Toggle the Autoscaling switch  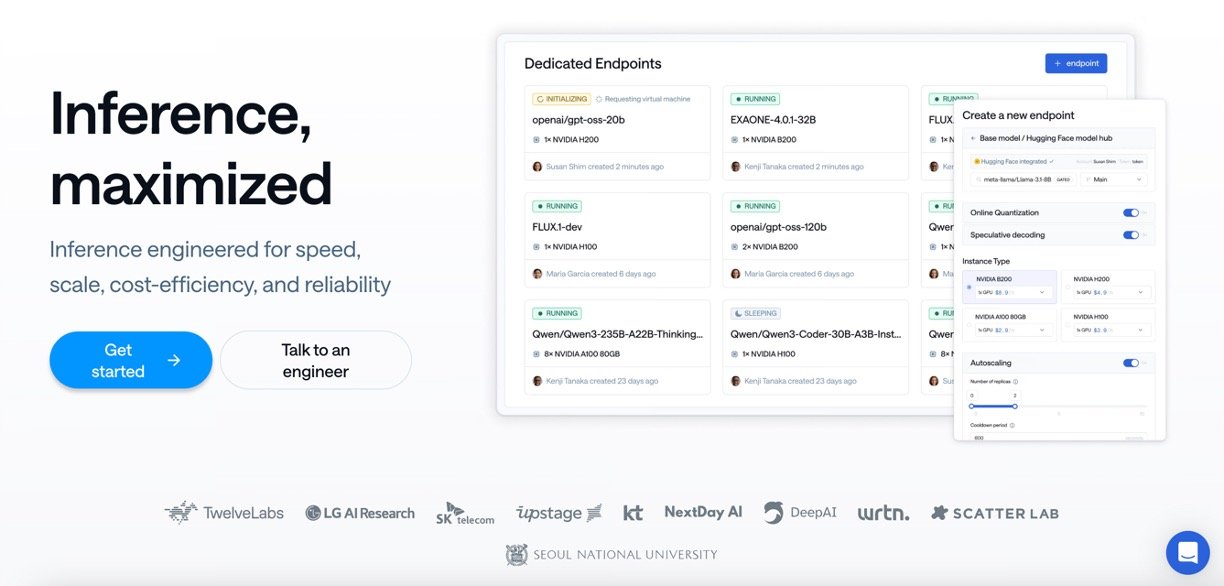[x=1130, y=363]
